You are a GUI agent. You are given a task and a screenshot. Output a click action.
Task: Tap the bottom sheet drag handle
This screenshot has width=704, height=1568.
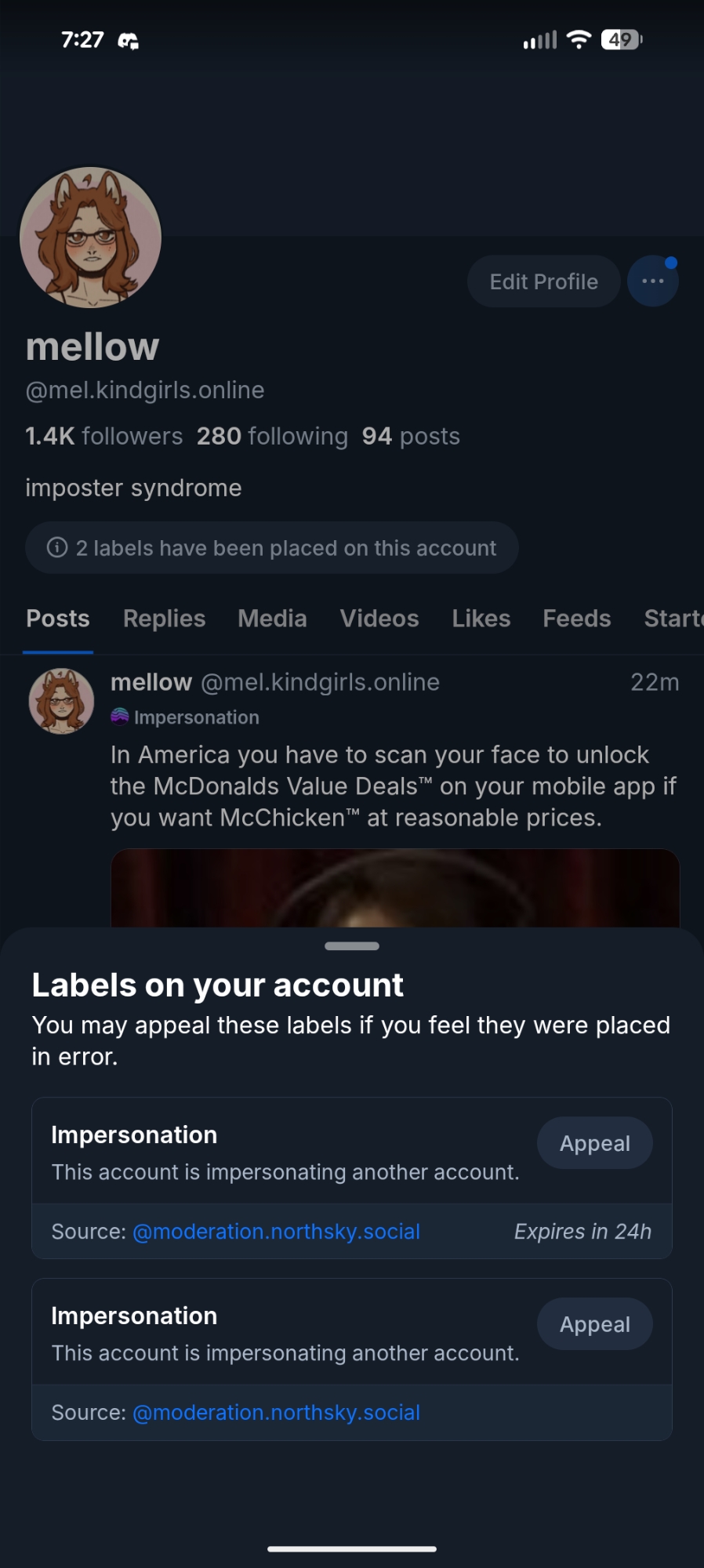pos(352,946)
